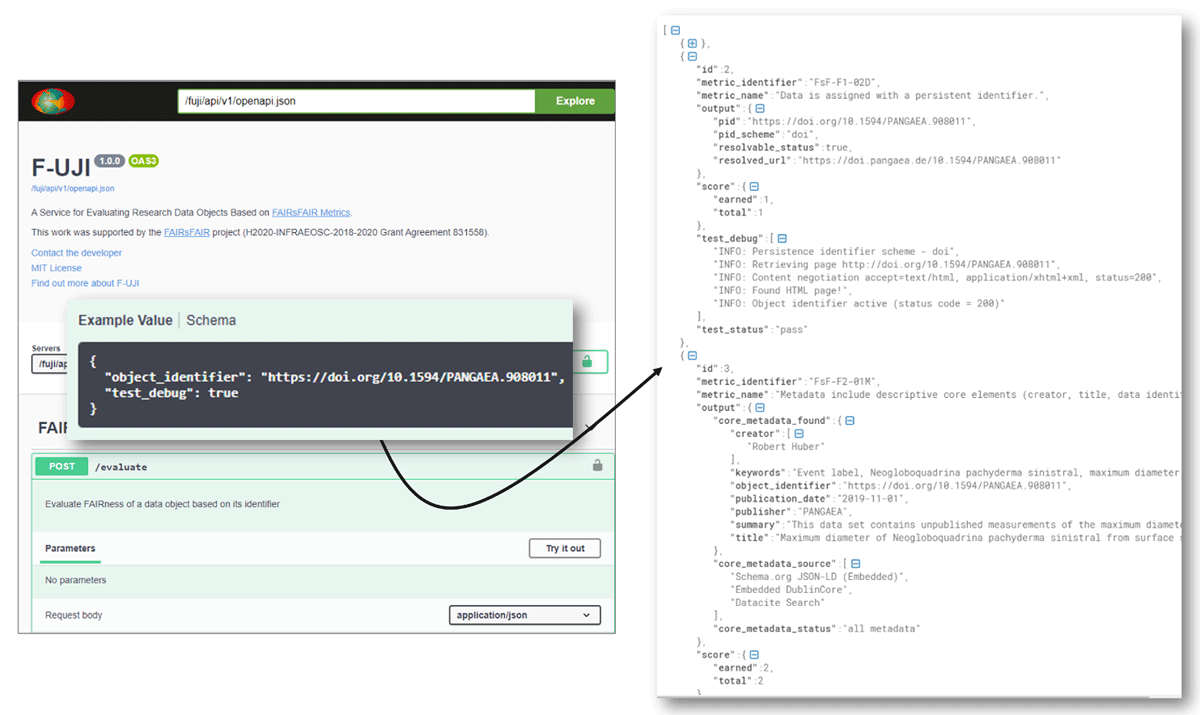1200x715 pixels.
Task: Switch to the Example Value tab
Action: (125, 321)
